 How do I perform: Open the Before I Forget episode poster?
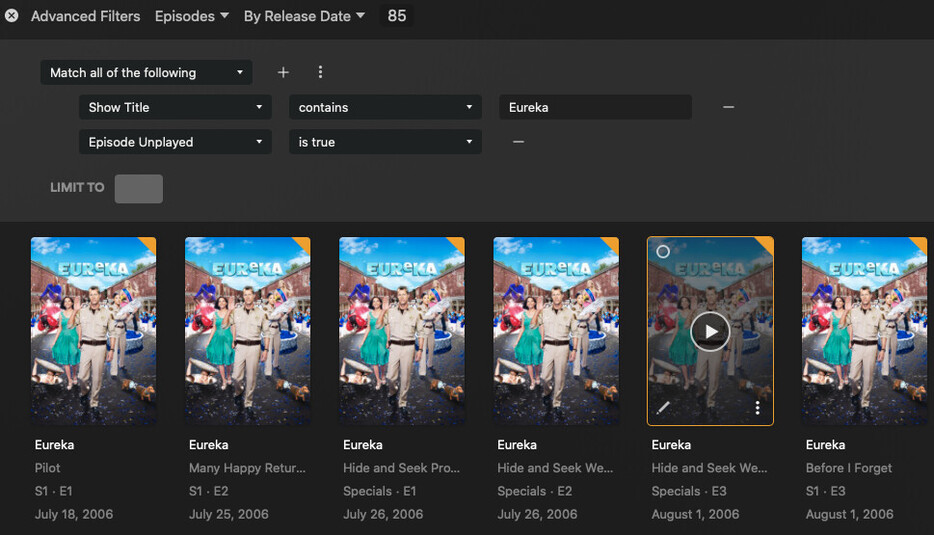click(864, 331)
